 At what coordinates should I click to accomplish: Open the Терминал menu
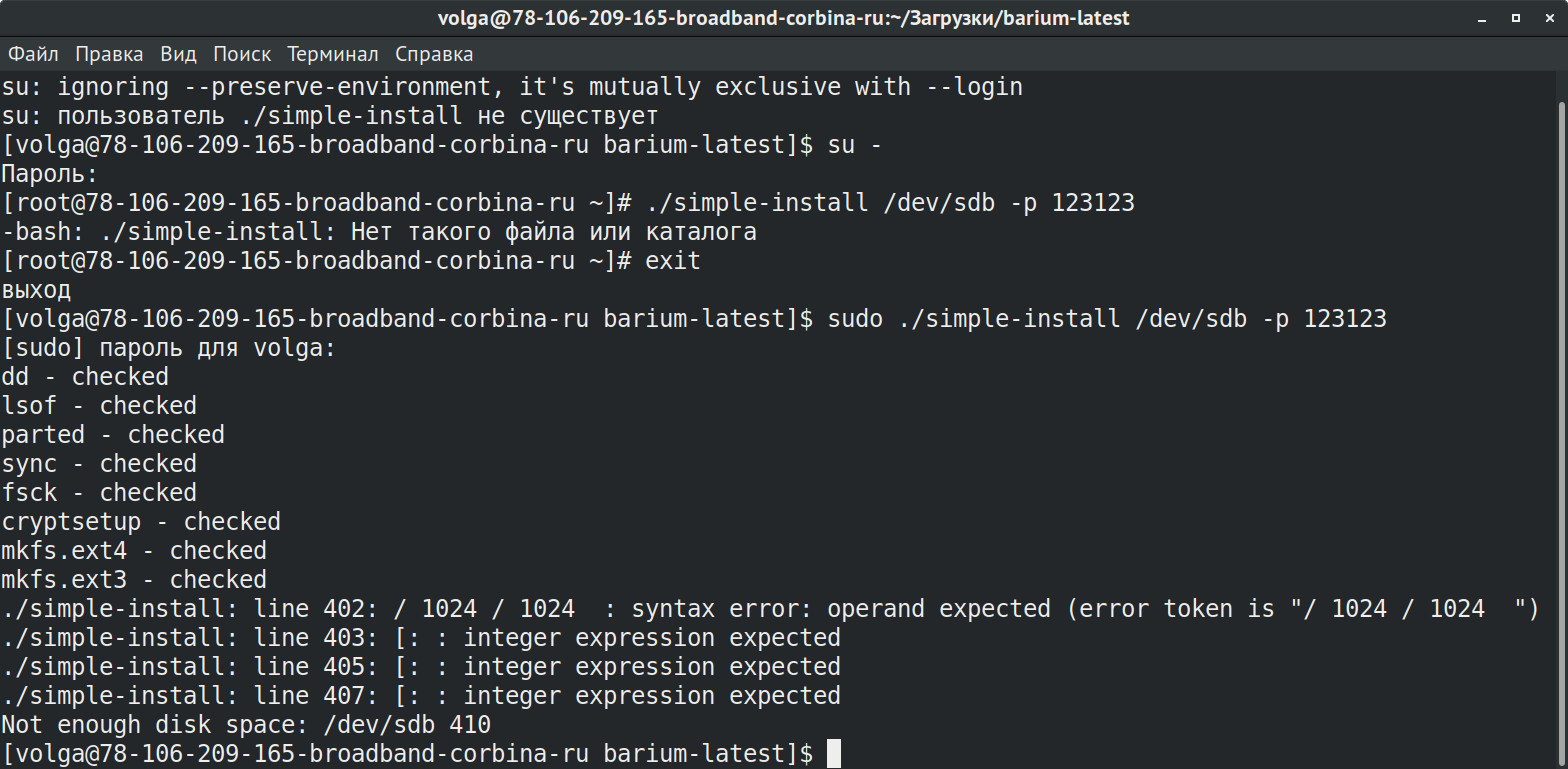pos(332,54)
